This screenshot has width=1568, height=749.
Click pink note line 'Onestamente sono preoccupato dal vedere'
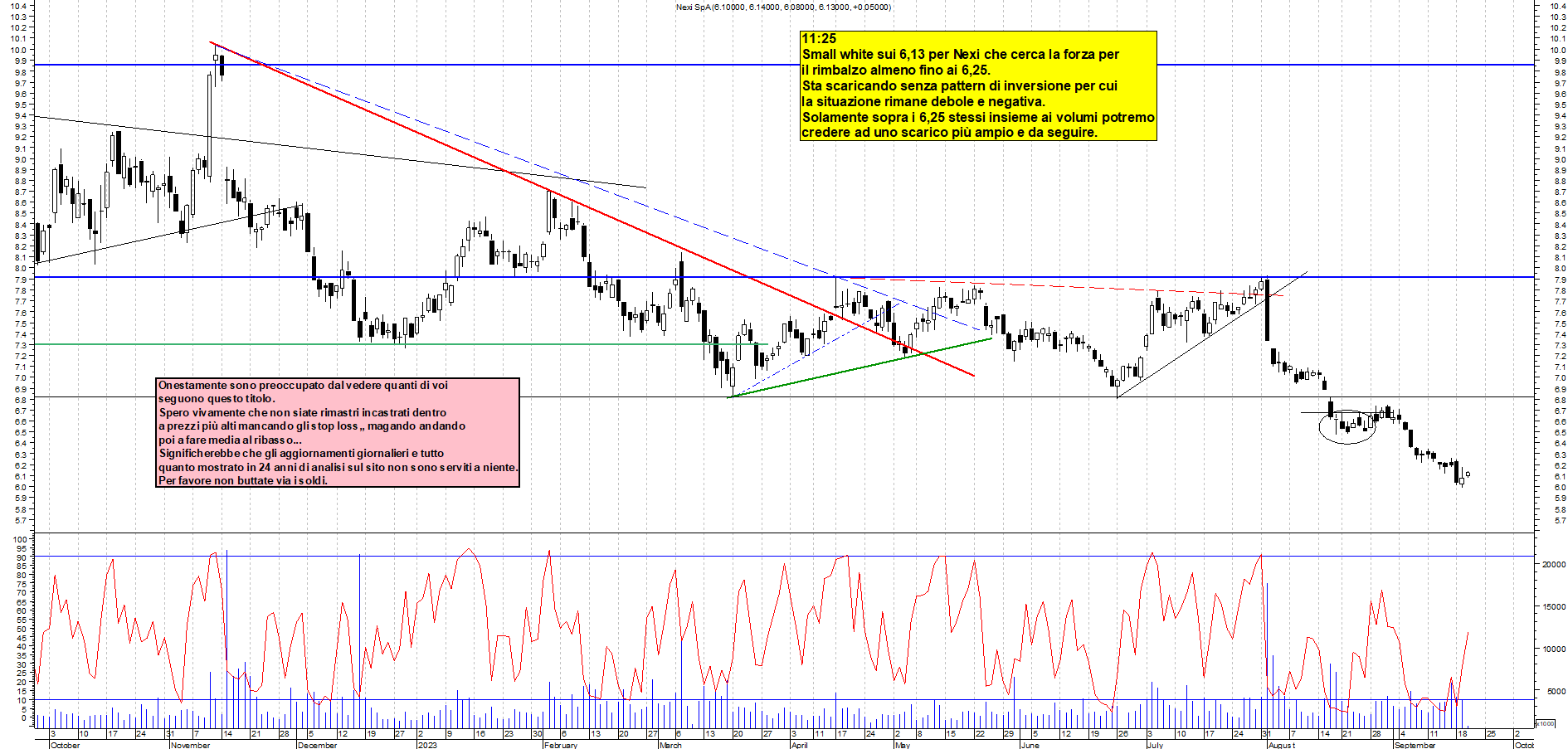coord(303,386)
